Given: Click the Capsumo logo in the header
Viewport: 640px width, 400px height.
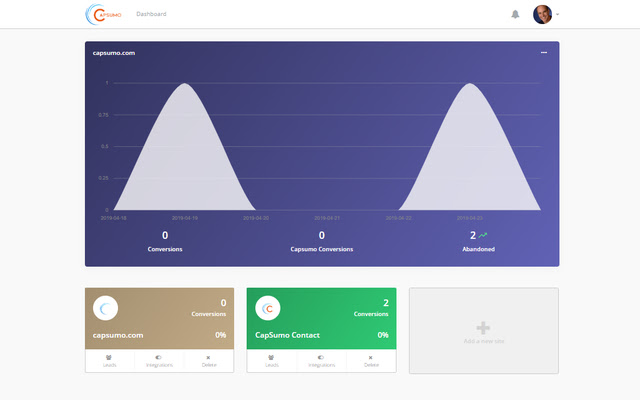Looking at the screenshot, I should [x=104, y=14].
